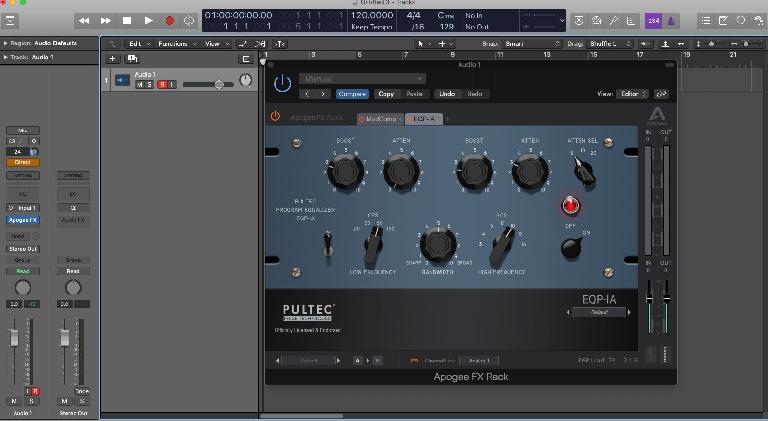Mute the Audio 1 track header
This screenshot has height=421, width=768.
pyautogui.click(x=140, y=85)
